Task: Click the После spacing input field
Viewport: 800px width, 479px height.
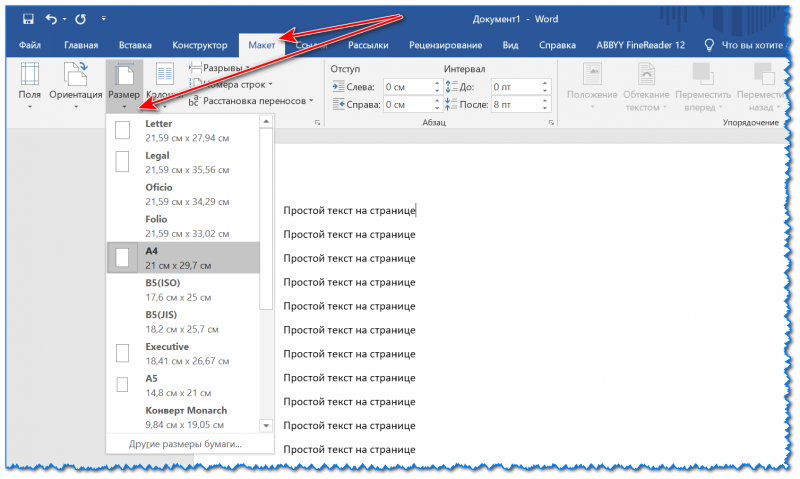Action: pos(515,105)
